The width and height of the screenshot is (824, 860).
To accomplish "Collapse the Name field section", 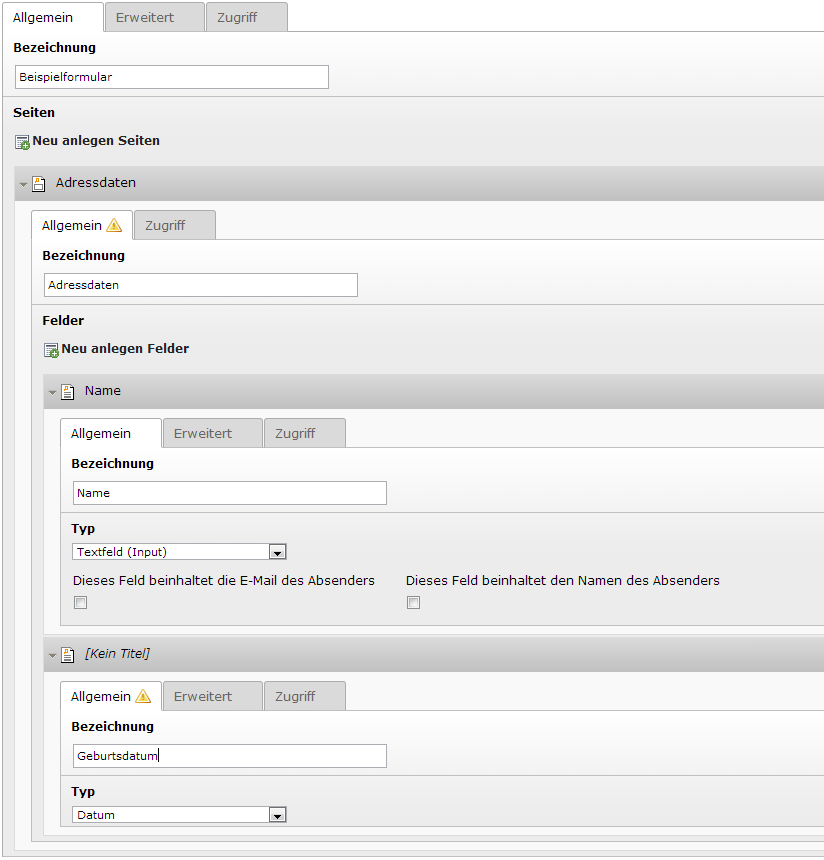I will pyautogui.click(x=53, y=393).
